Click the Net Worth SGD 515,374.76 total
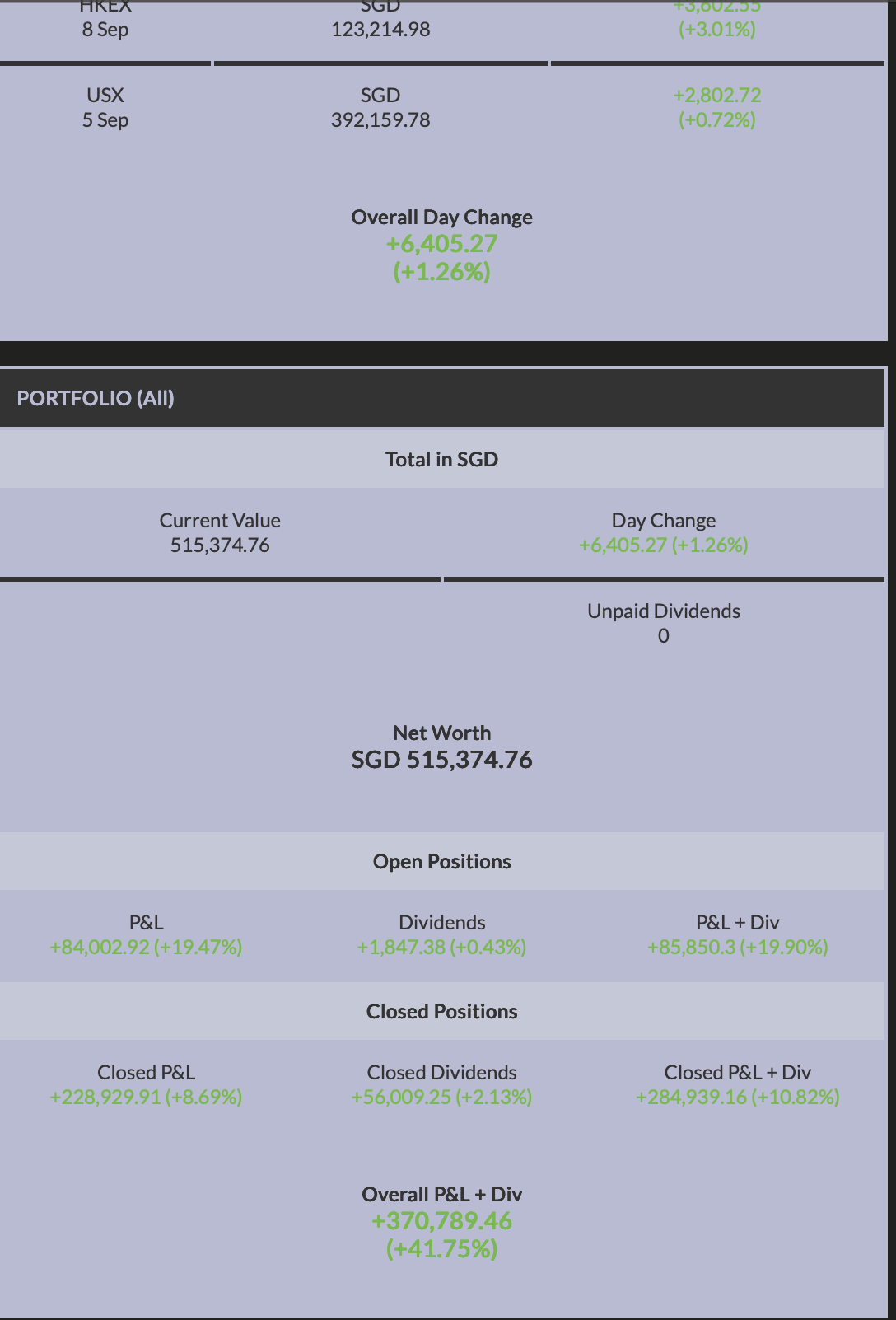Screen dimensions: 896x1320 [x=441, y=760]
